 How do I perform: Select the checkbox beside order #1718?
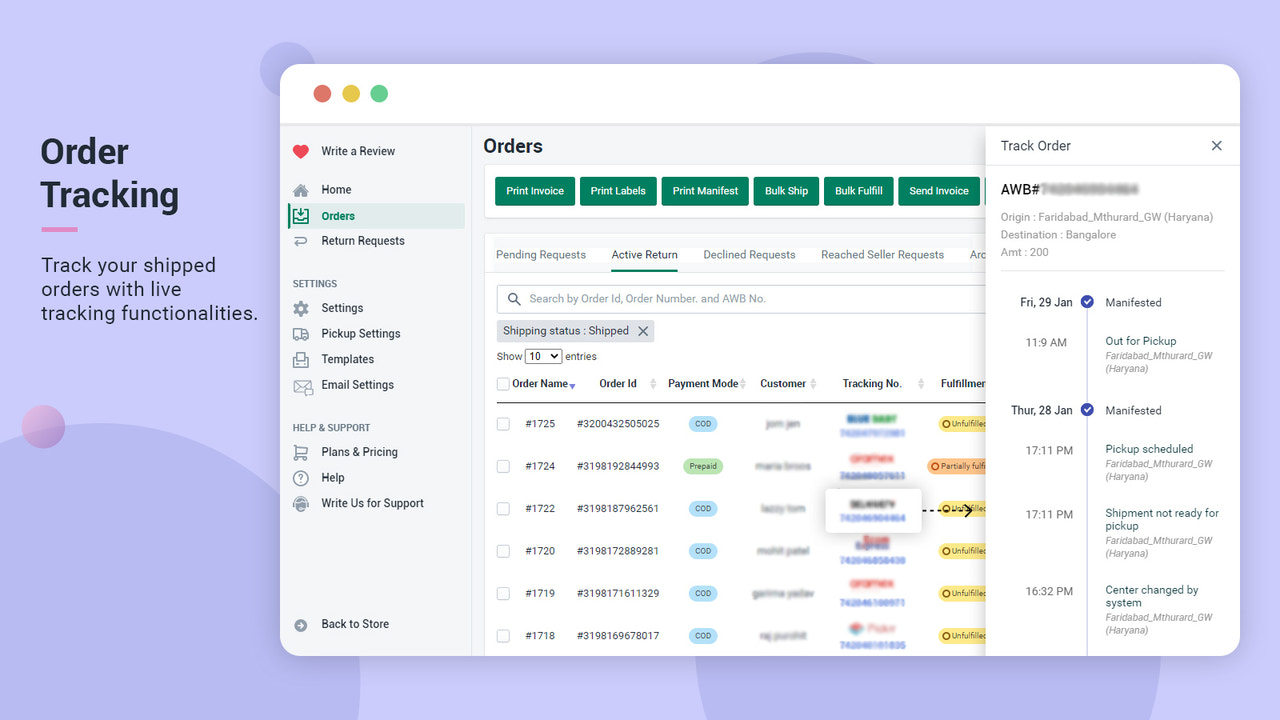point(503,635)
